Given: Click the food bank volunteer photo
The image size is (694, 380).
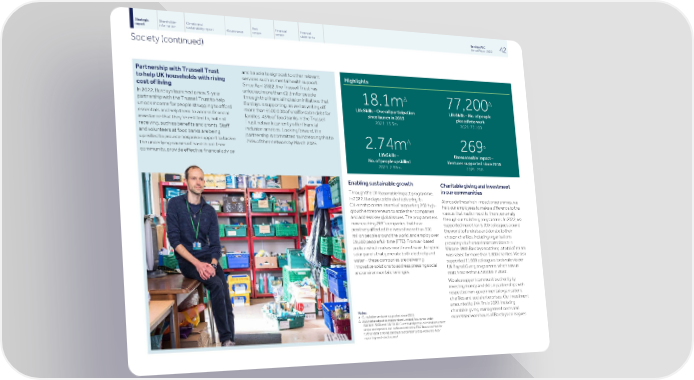Looking at the screenshot, I should click(247, 259).
